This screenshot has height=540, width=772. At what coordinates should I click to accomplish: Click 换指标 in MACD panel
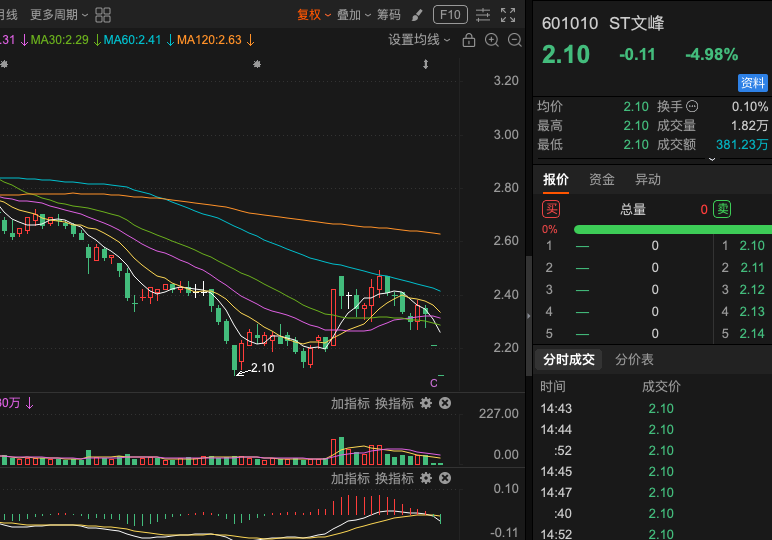point(394,478)
